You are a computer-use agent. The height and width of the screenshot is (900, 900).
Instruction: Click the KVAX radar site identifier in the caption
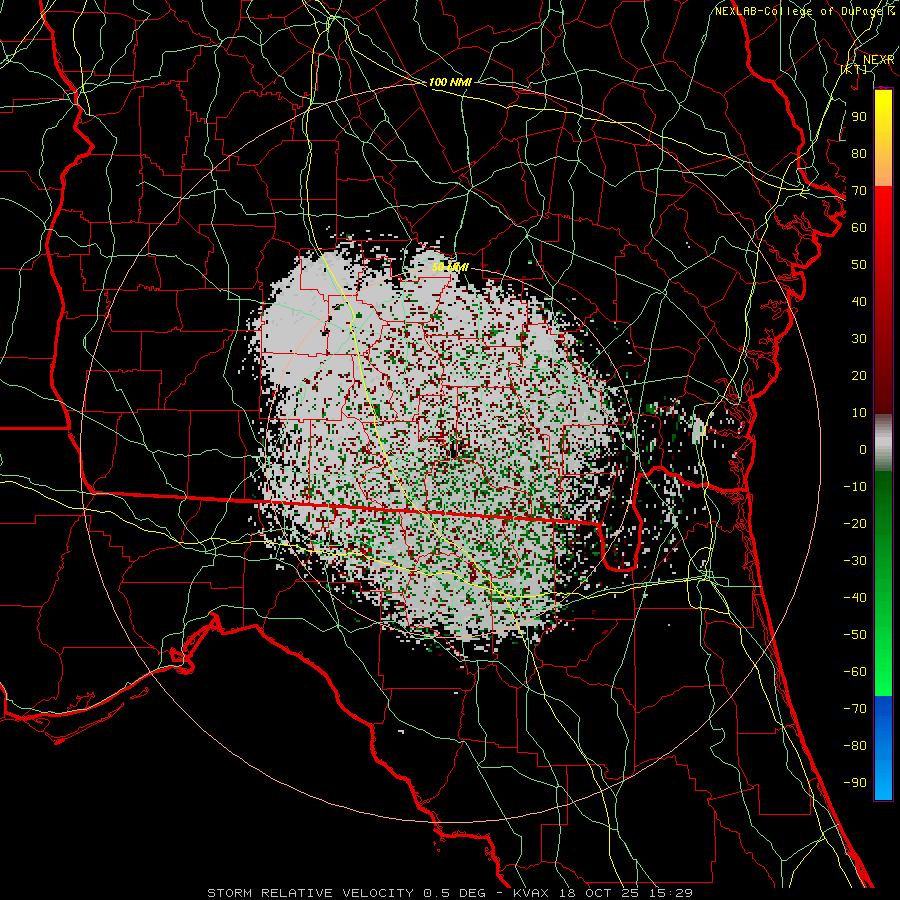[530, 893]
